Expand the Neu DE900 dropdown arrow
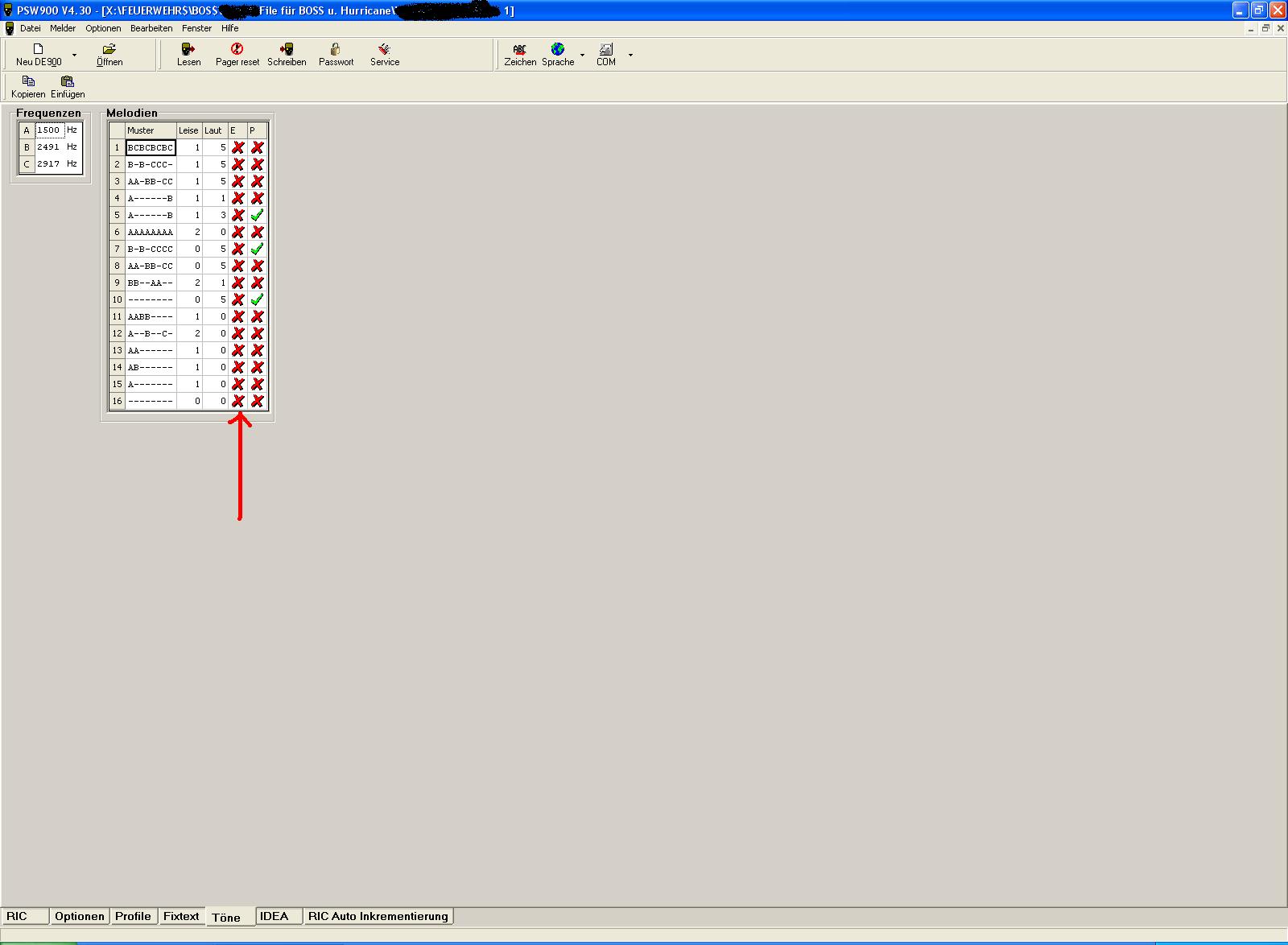This screenshot has height=945, width=1288. point(75,55)
